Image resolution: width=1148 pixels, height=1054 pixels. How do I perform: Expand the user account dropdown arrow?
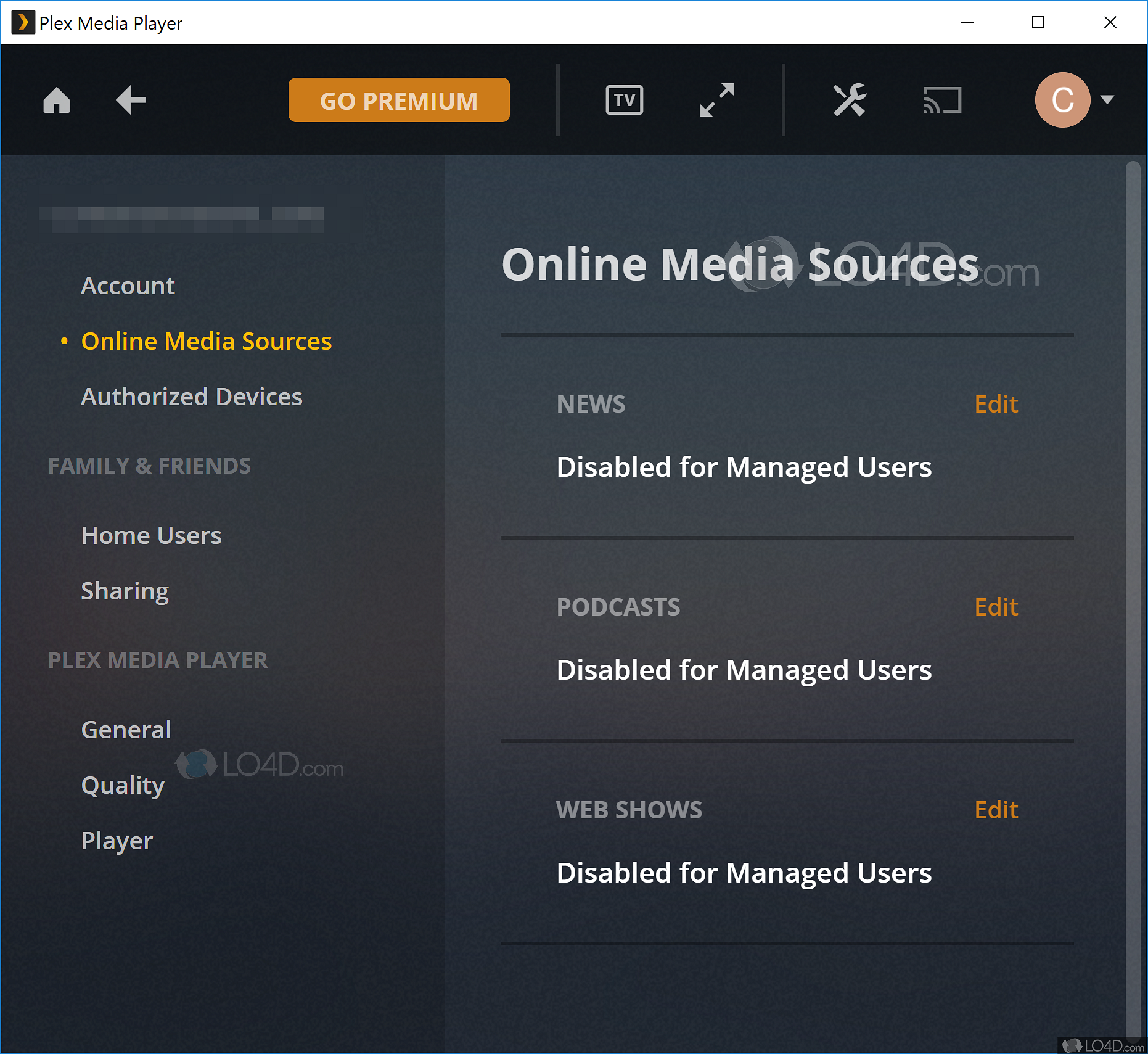point(1107,100)
